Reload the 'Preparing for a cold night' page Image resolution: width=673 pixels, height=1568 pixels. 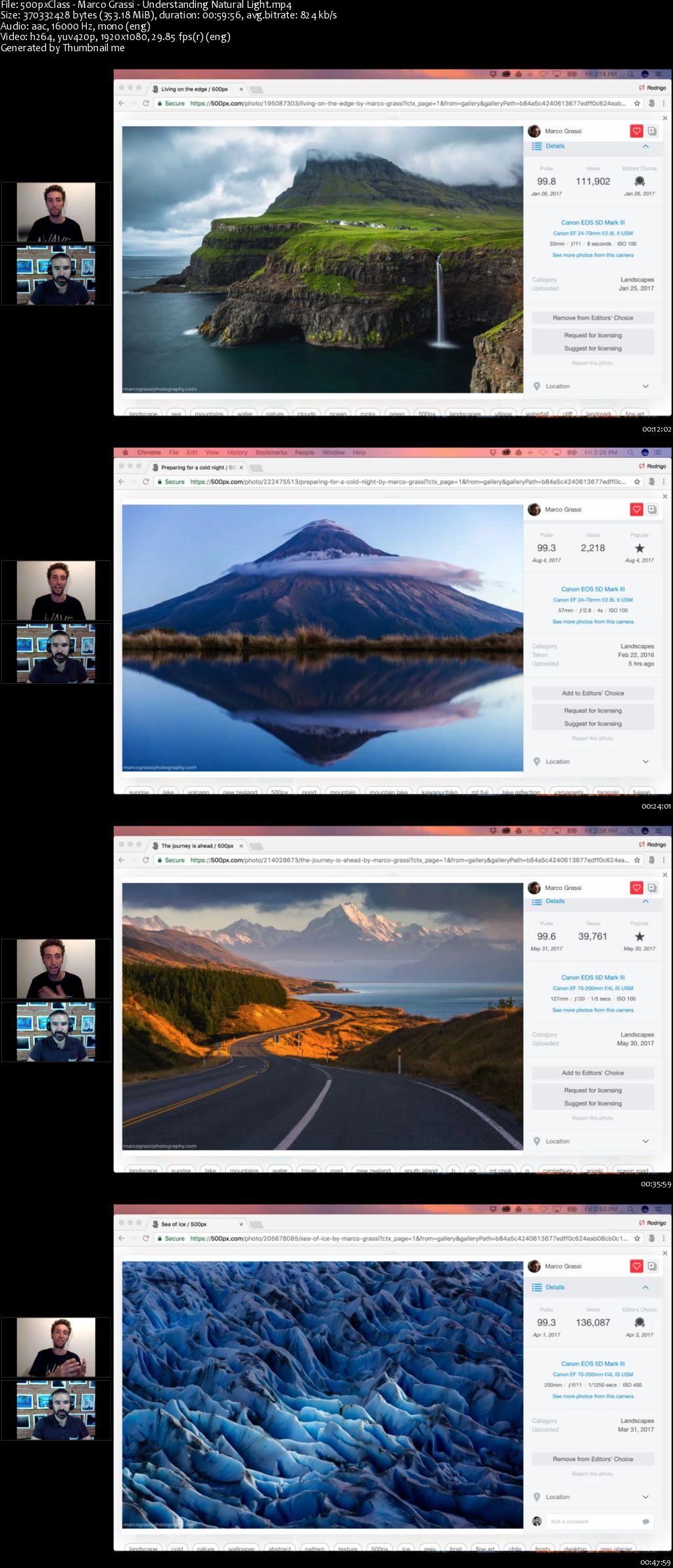pos(146,482)
